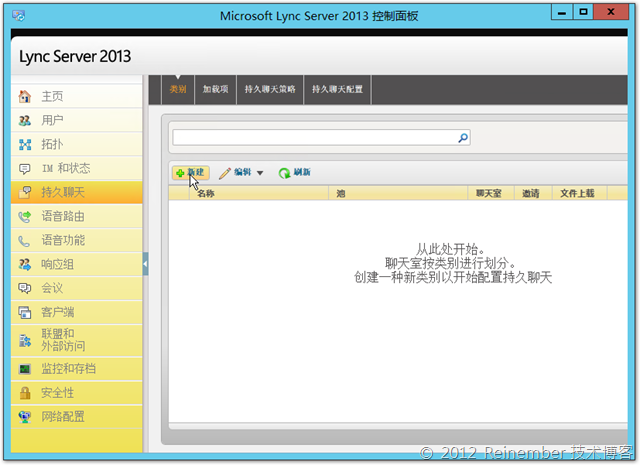Click the 用户 users icon

point(25,120)
